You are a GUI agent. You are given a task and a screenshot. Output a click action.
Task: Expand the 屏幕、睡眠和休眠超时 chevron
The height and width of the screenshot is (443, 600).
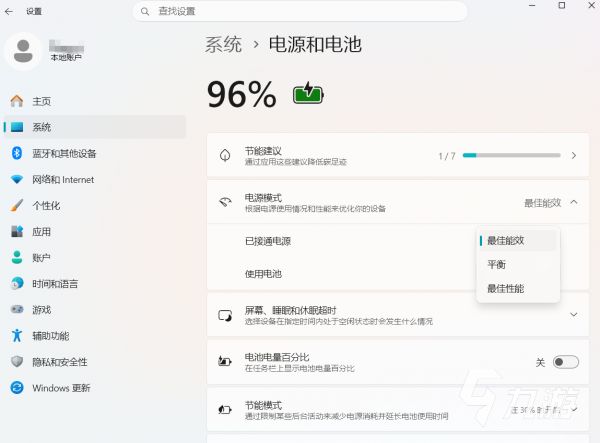pyautogui.click(x=574, y=314)
